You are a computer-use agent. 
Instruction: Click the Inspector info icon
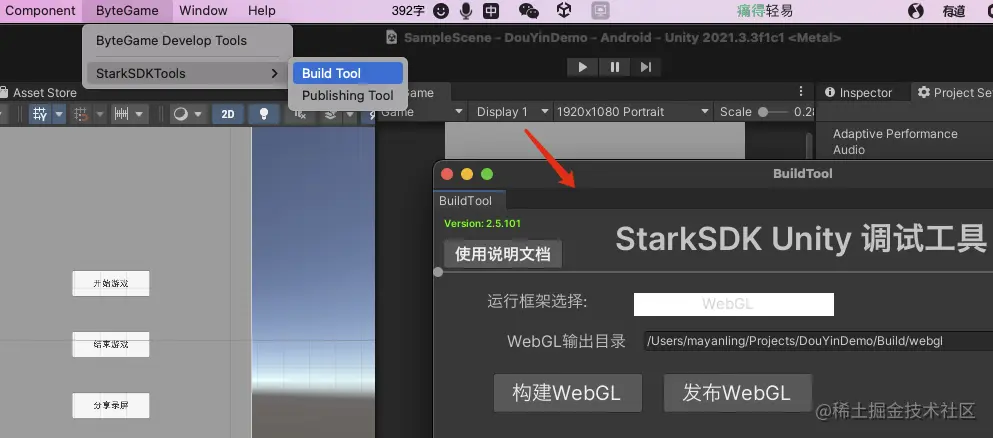pyautogui.click(x=830, y=92)
